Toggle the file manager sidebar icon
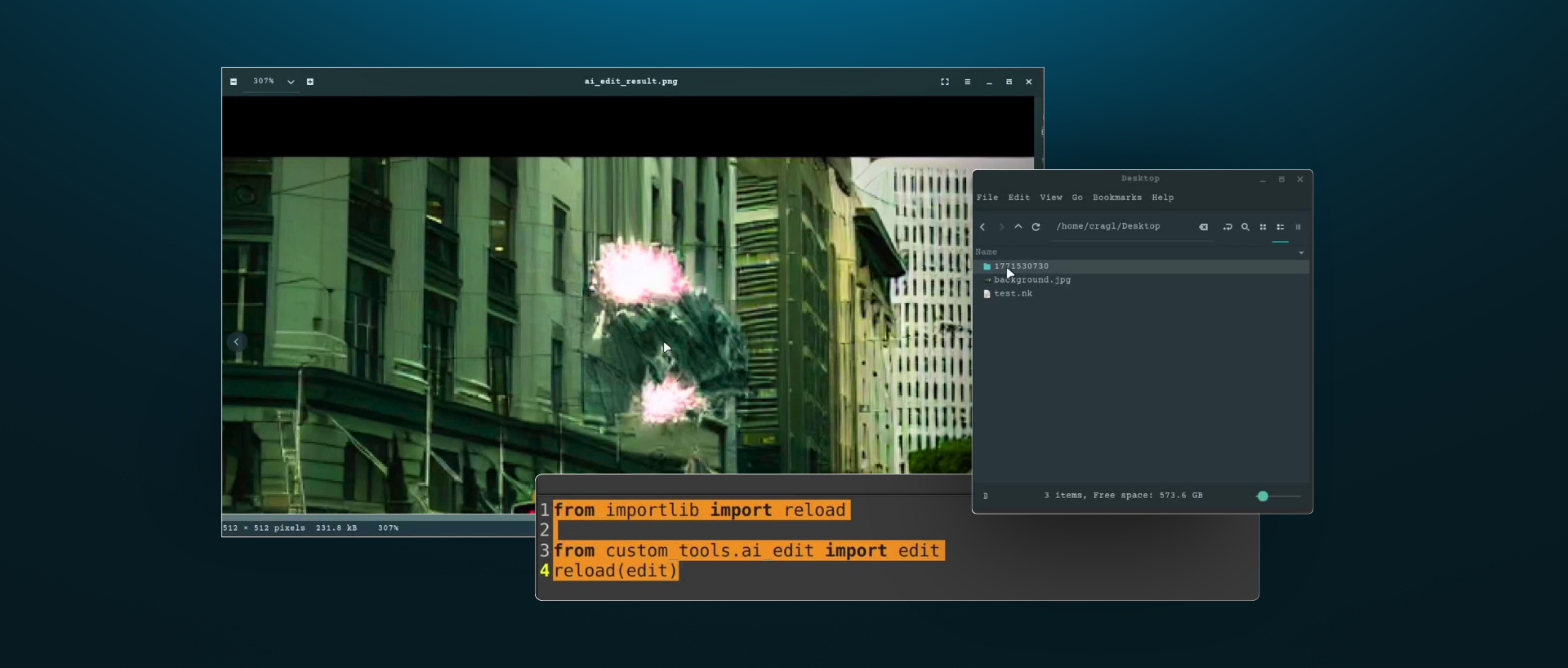Viewport: 1568px width, 668px height. pos(986,497)
